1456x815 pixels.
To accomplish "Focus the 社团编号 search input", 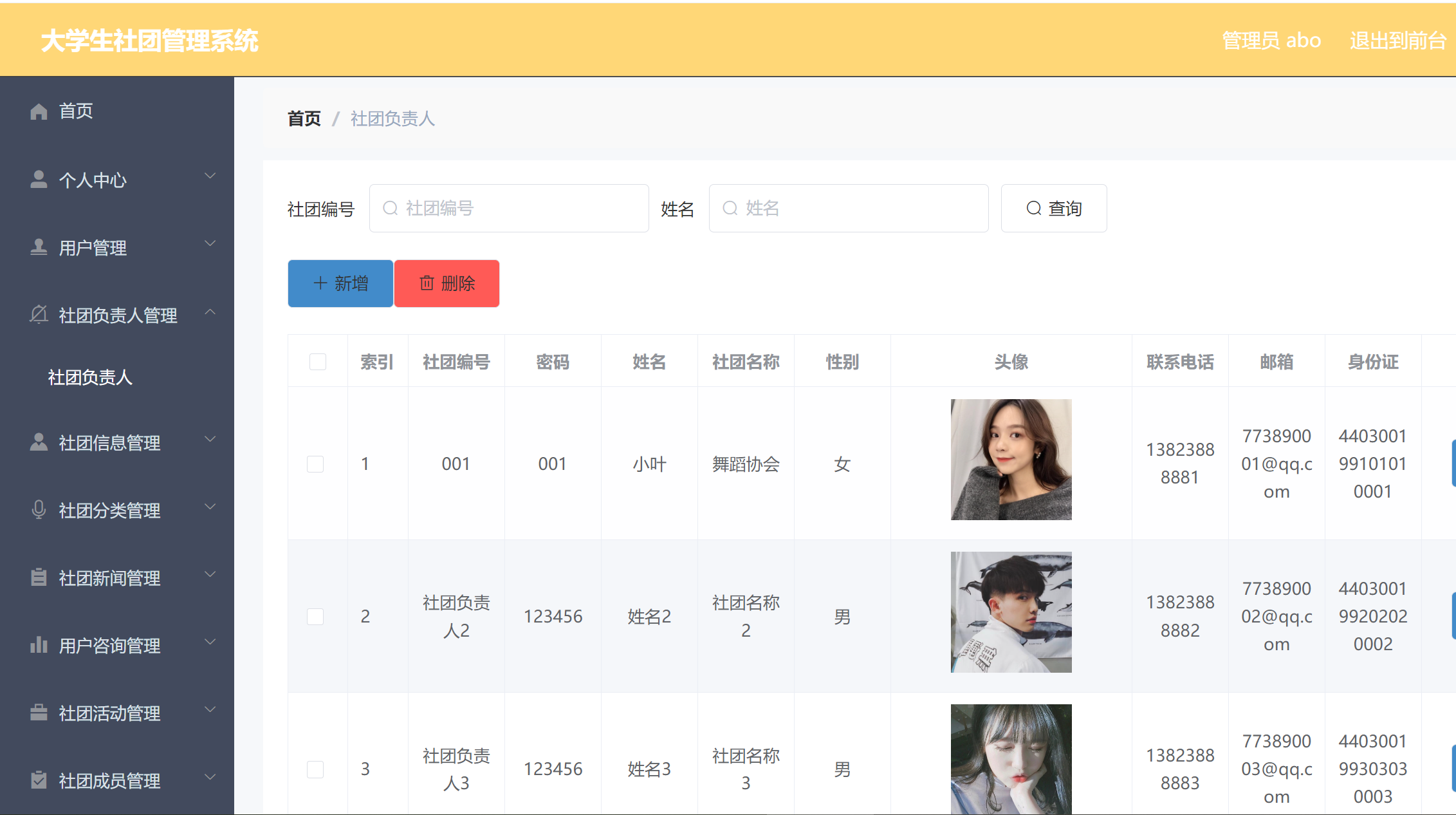I will [509, 208].
